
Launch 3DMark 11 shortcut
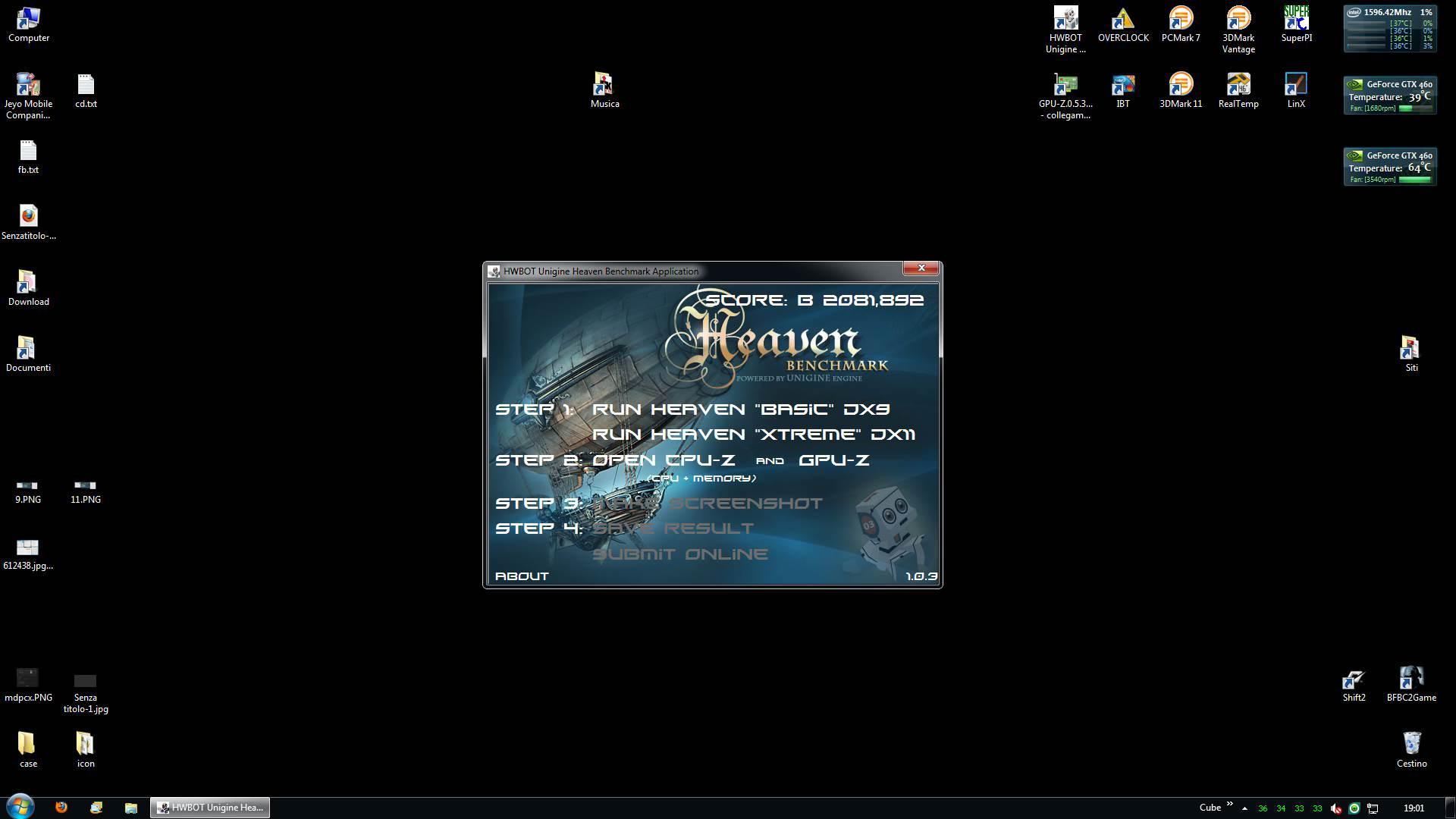click(x=1181, y=90)
